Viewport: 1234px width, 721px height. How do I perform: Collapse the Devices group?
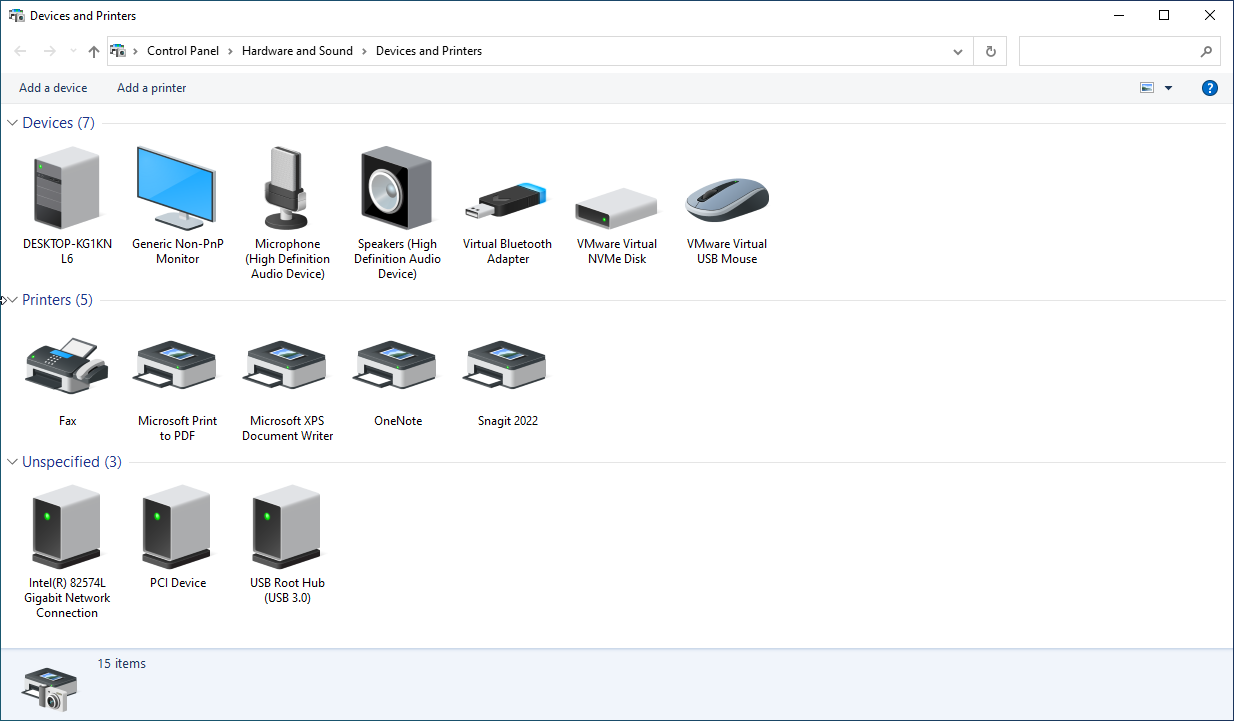tap(13, 123)
